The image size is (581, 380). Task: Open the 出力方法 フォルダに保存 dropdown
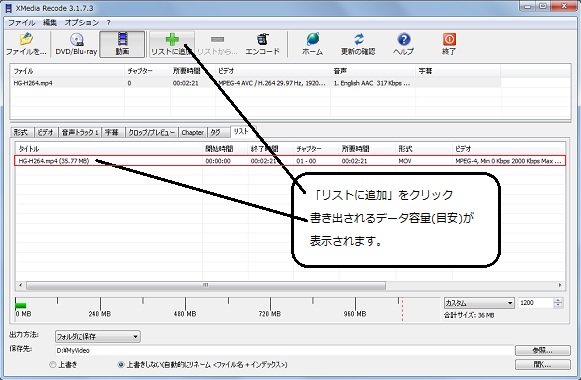tap(97, 336)
